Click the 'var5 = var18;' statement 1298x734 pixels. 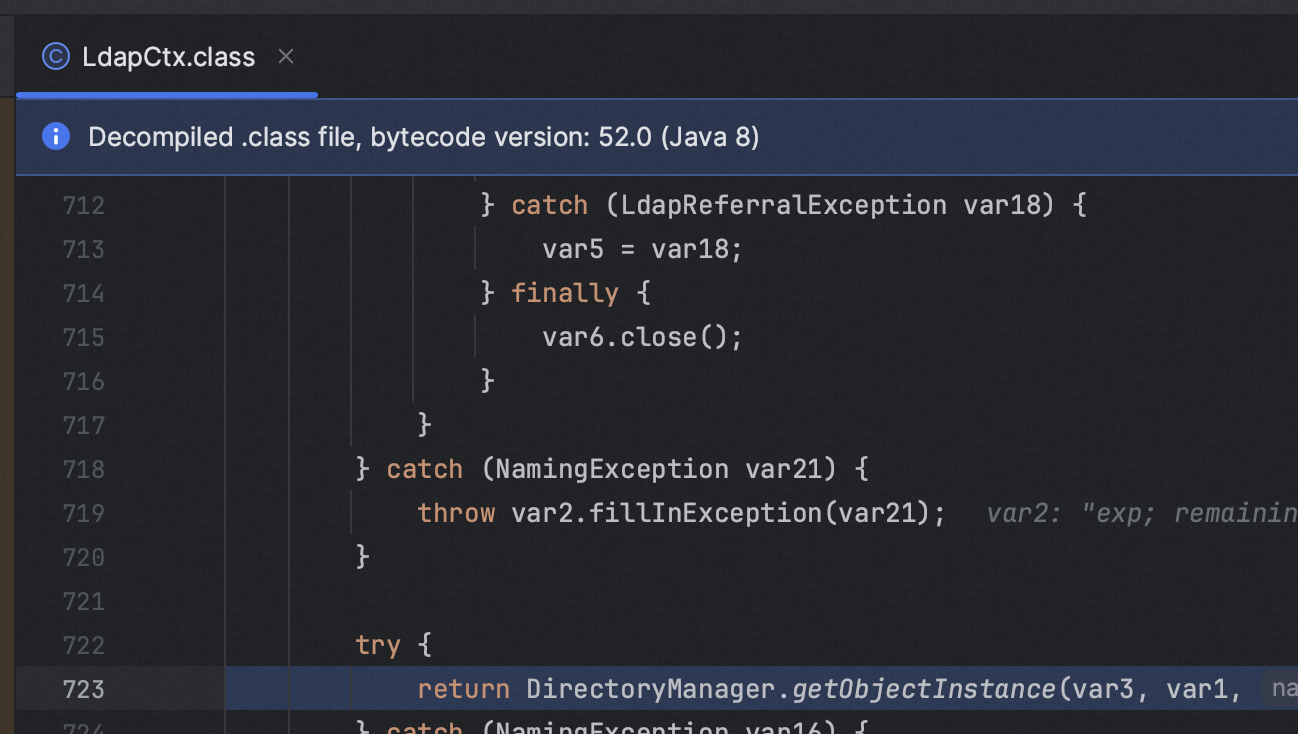click(x=642, y=249)
